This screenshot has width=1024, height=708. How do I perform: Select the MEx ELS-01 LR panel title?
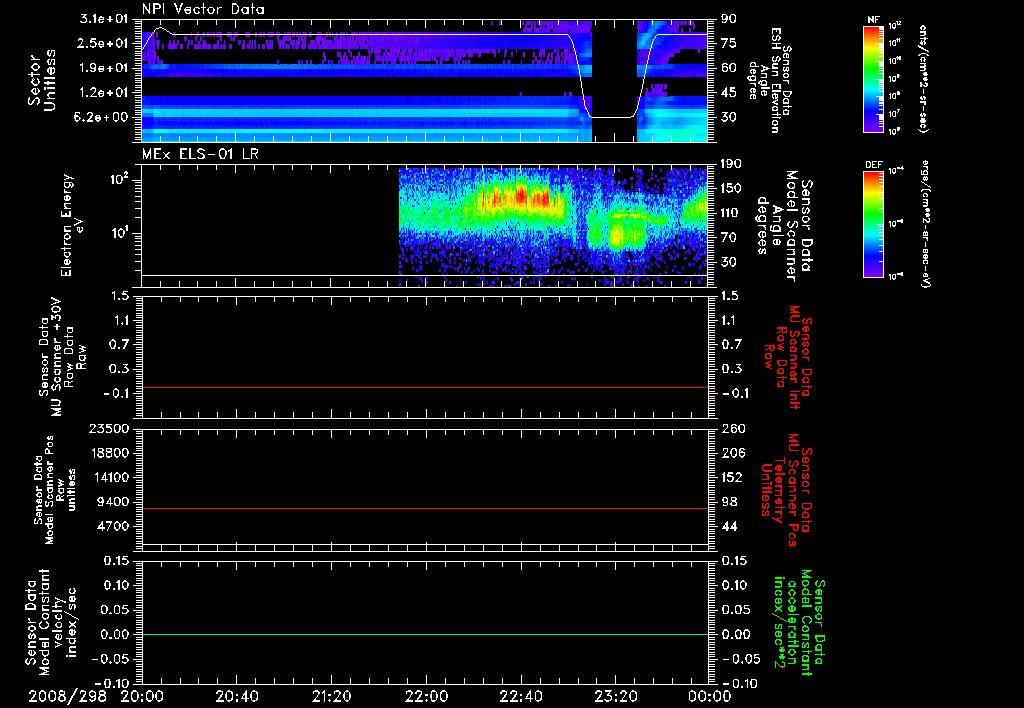(x=198, y=152)
